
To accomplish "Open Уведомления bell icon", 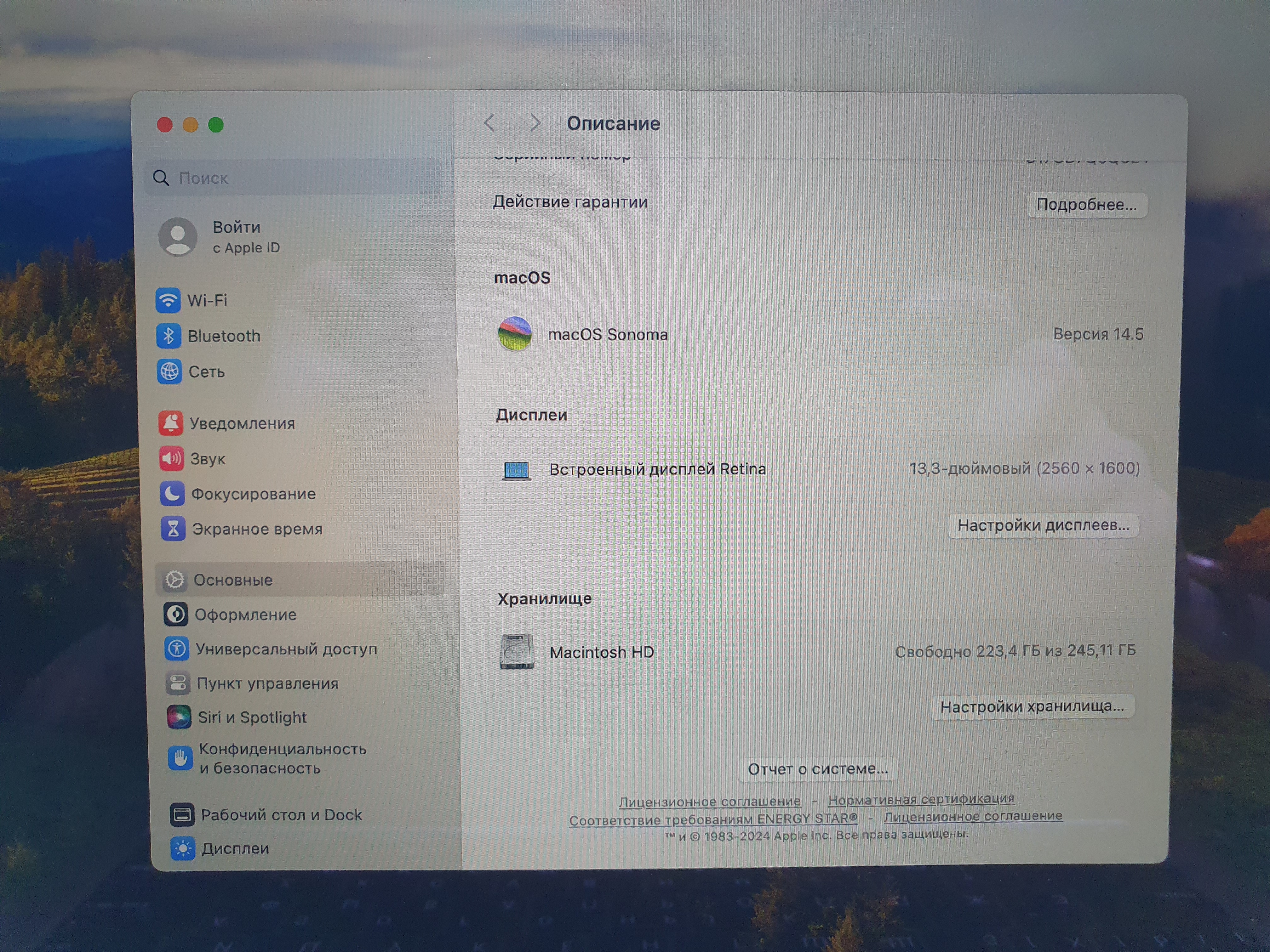I will (170, 423).
